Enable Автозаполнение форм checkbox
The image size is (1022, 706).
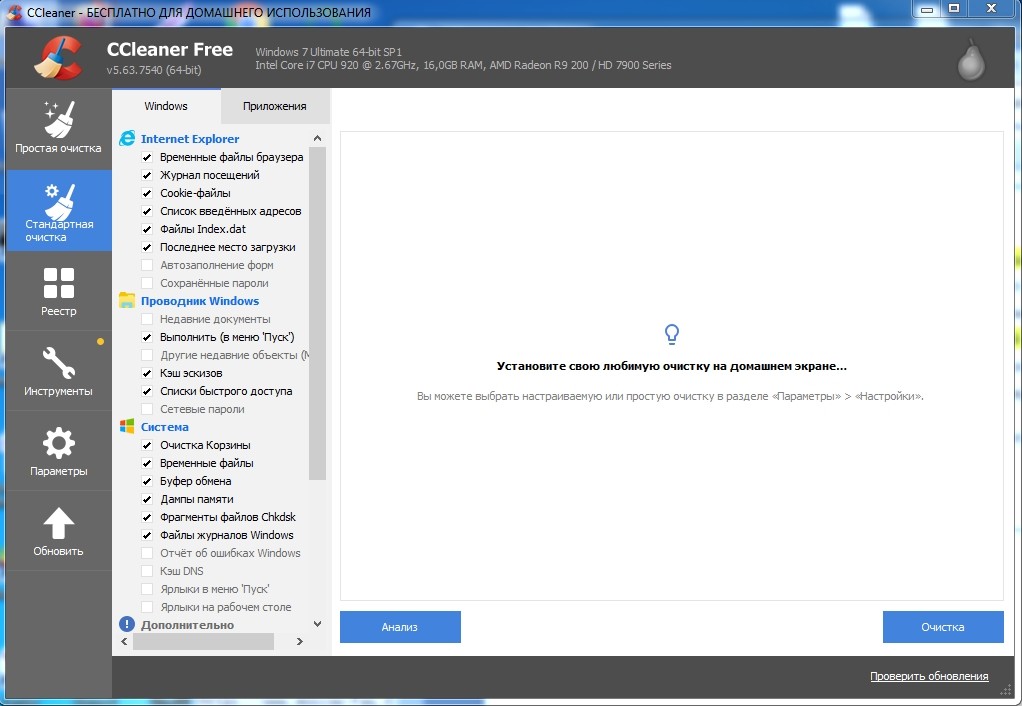(147, 265)
